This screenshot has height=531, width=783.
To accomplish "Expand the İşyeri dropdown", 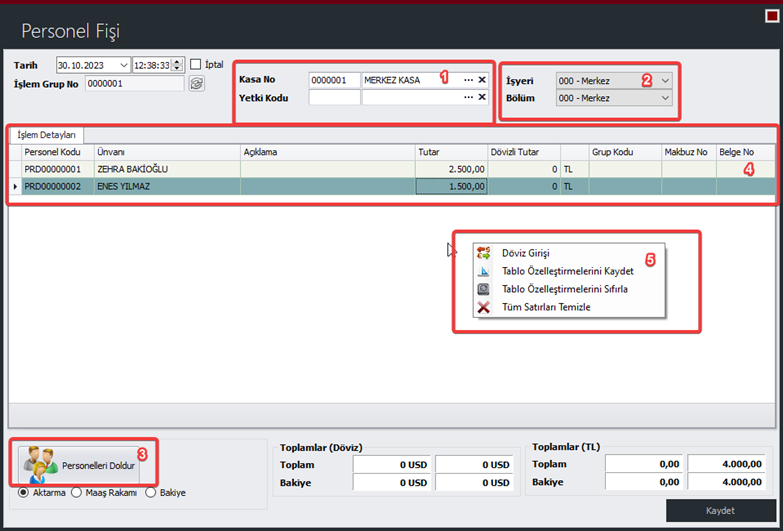I will click(x=665, y=80).
